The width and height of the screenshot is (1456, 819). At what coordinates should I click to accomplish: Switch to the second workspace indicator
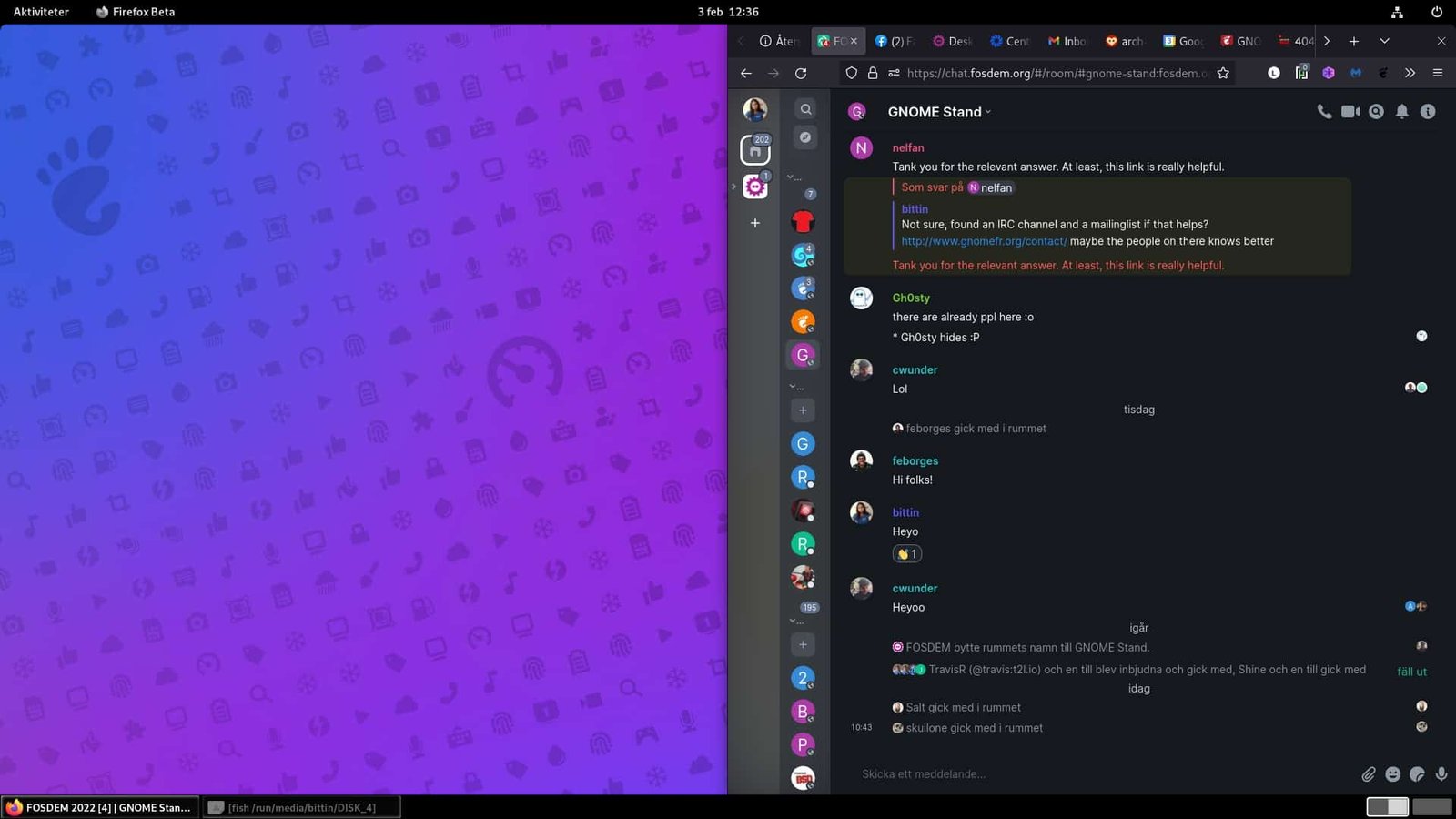[1431, 806]
